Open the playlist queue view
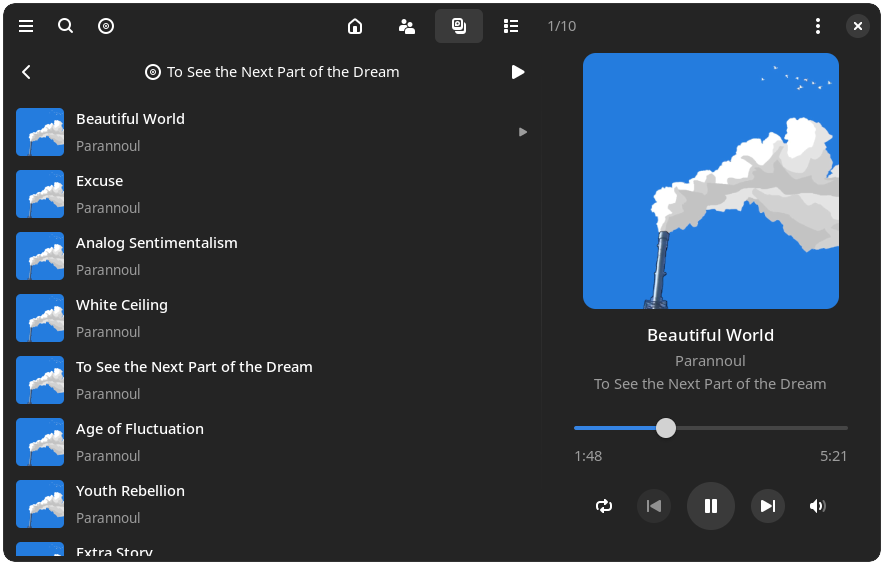884x566 pixels. point(511,26)
